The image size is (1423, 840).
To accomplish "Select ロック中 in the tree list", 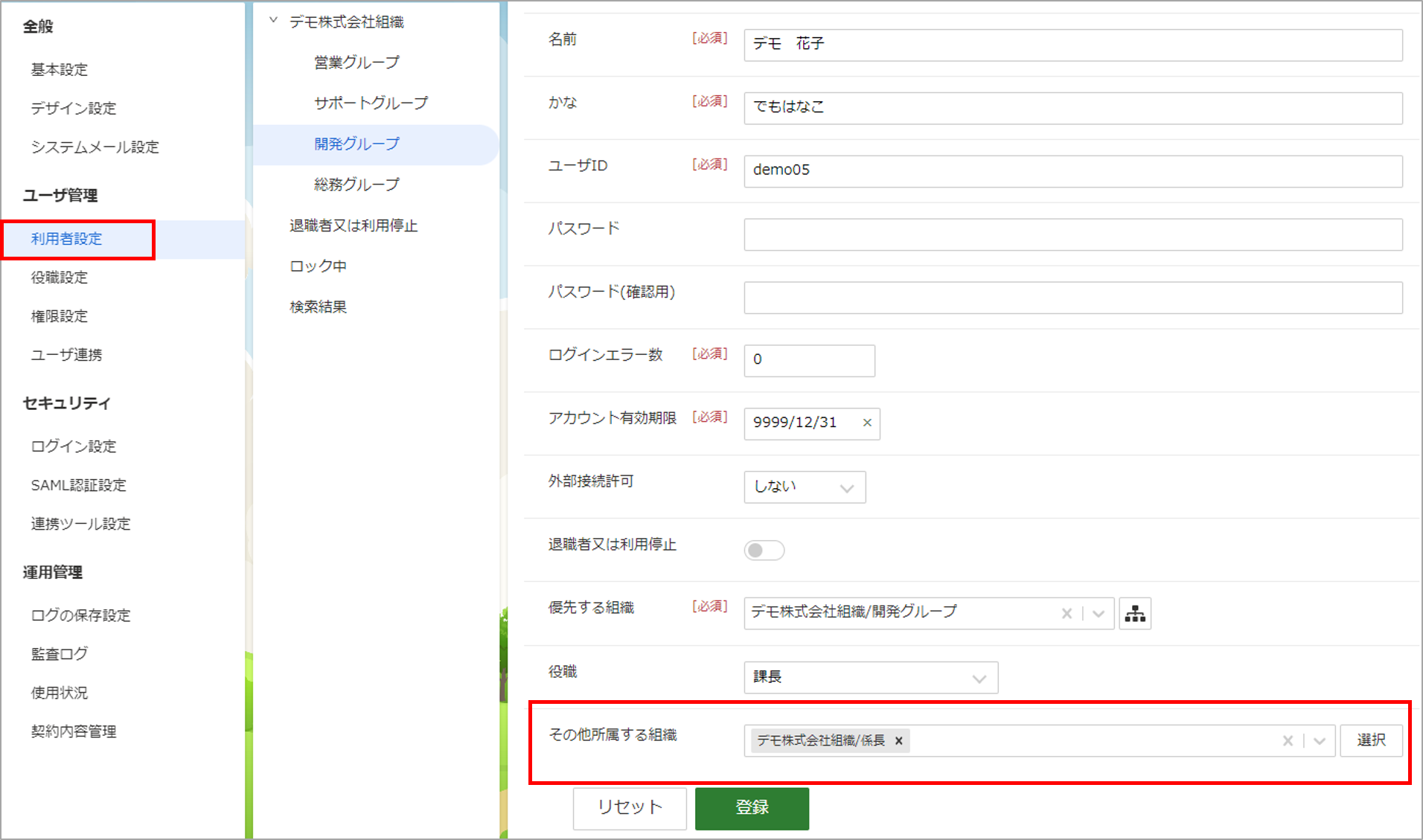I will [x=319, y=266].
